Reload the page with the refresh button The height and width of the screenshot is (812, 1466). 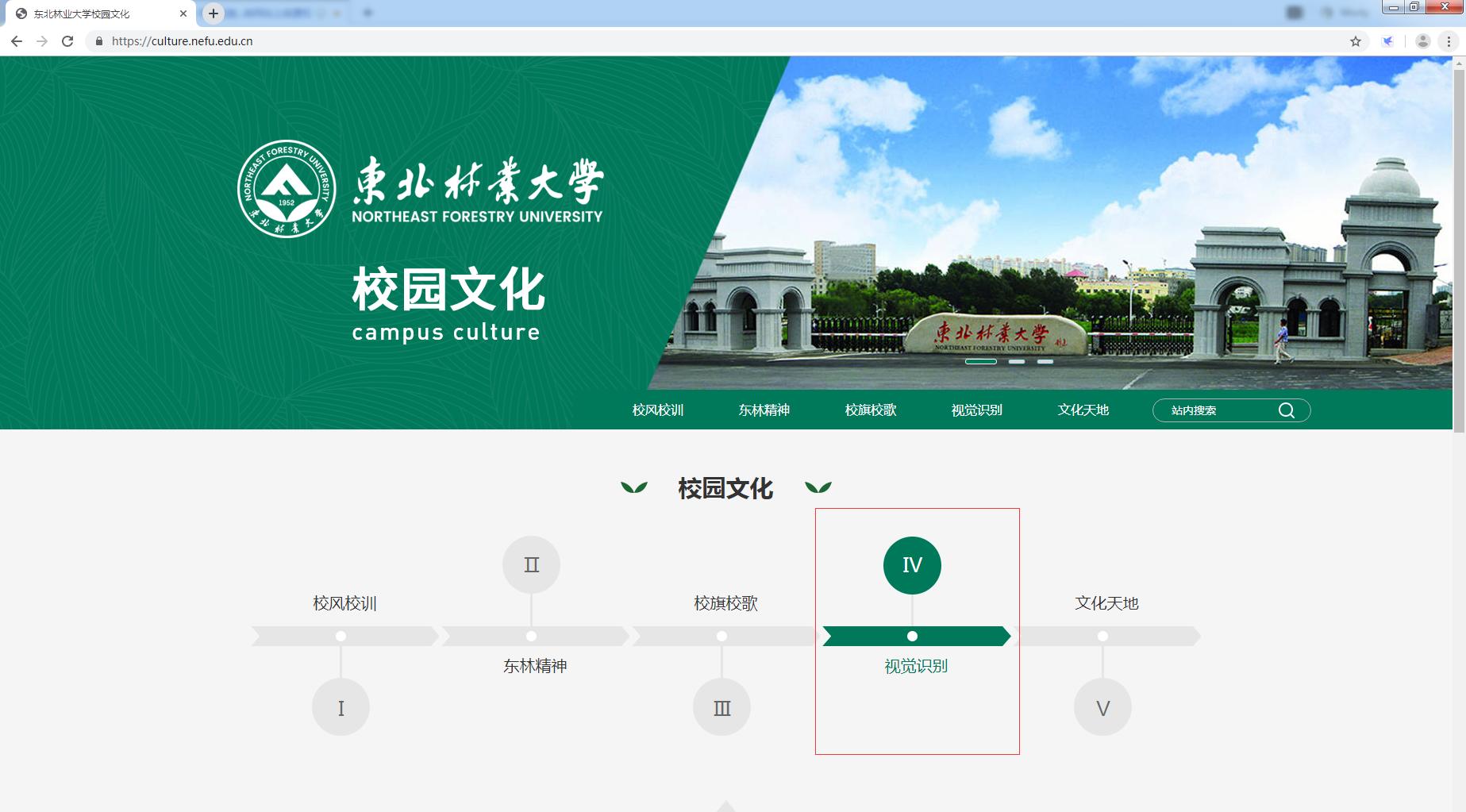[x=67, y=41]
